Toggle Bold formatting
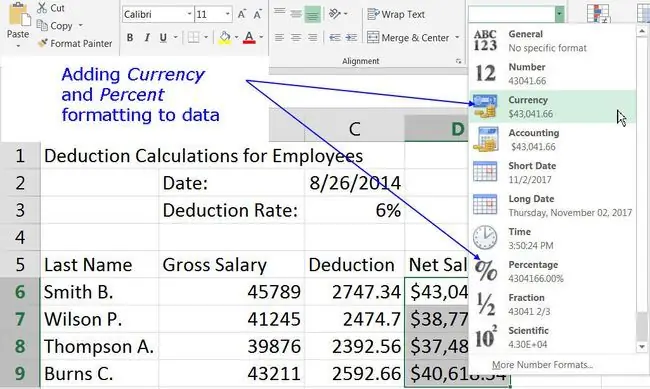The height and width of the screenshot is (389, 650). pyautogui.click(x=130, y=38)
